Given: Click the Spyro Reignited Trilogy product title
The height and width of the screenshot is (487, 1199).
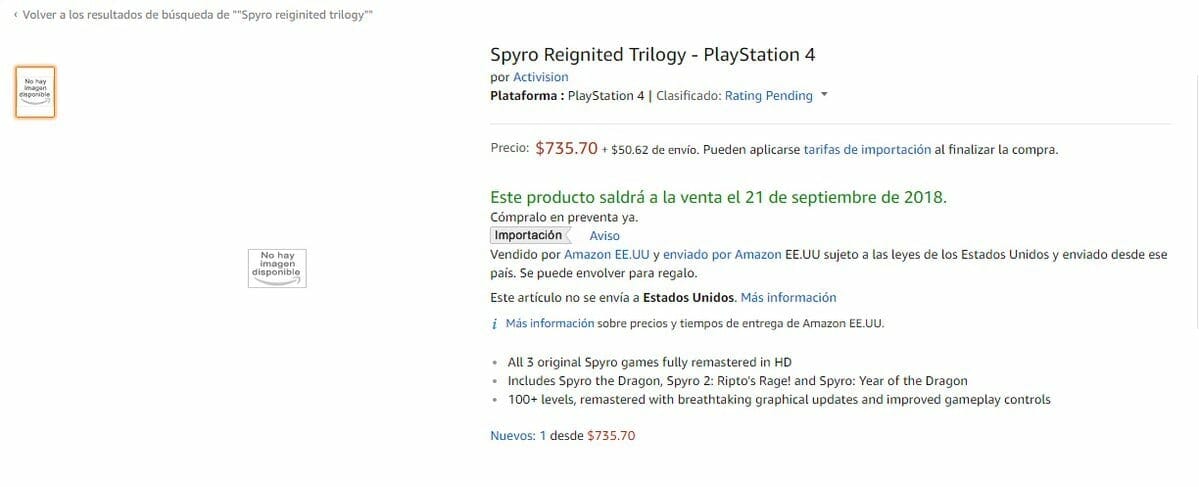Looking at the screenshot, I should coord(652,54).
